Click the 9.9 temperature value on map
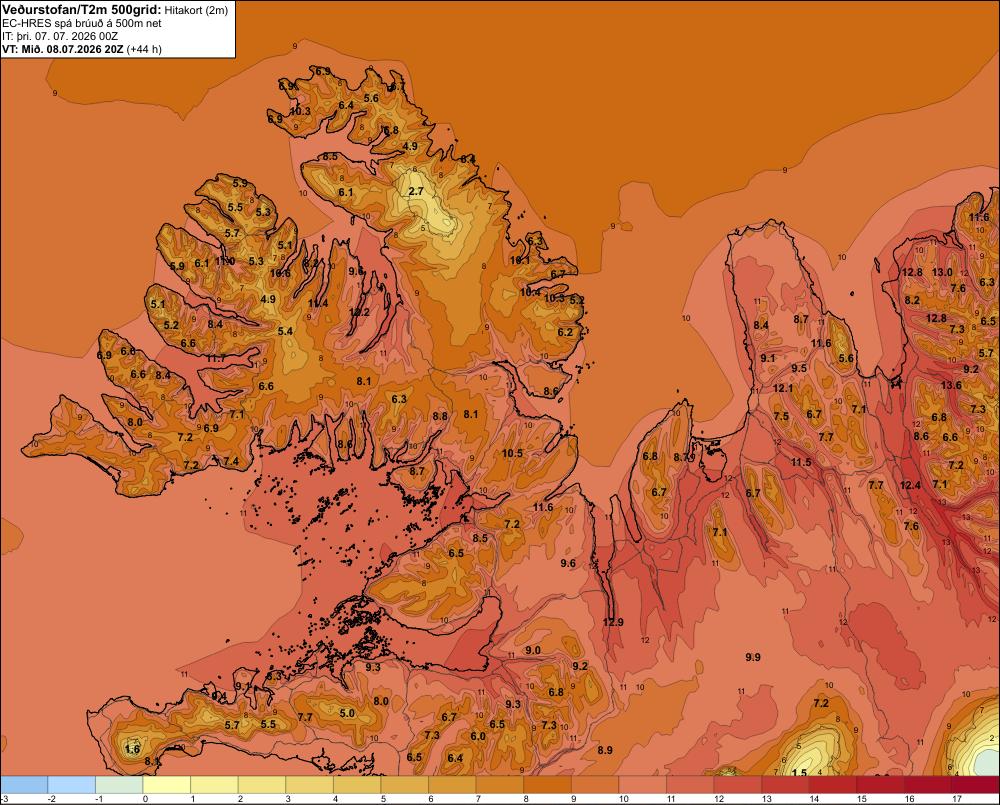This screenshot has height=805, width=1000. pyautogui.click(x=753, y=657)
